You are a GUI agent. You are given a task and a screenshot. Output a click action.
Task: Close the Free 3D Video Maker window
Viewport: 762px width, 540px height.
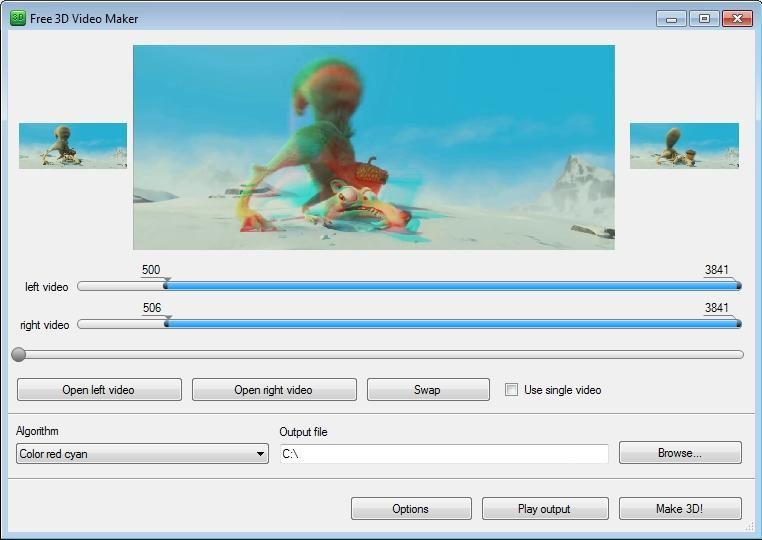pos(737,19)
